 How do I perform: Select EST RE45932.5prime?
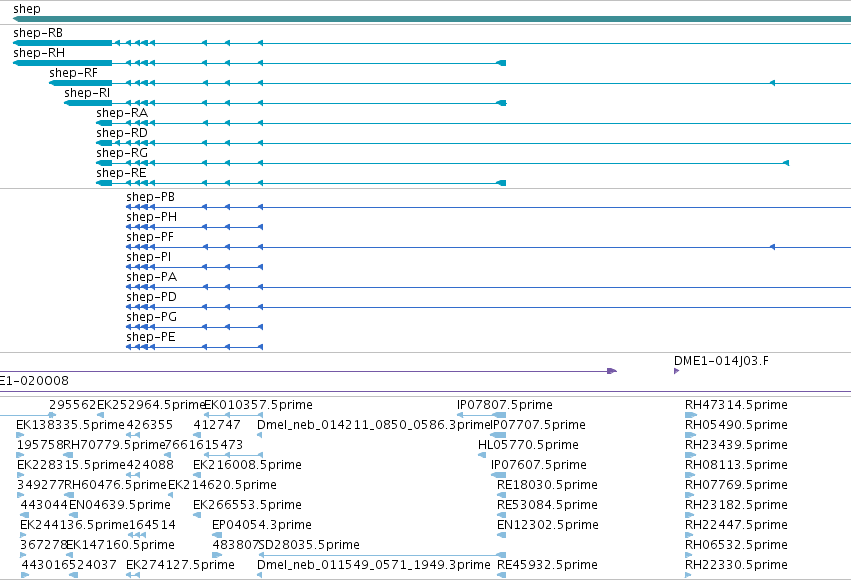pos(548,566)
